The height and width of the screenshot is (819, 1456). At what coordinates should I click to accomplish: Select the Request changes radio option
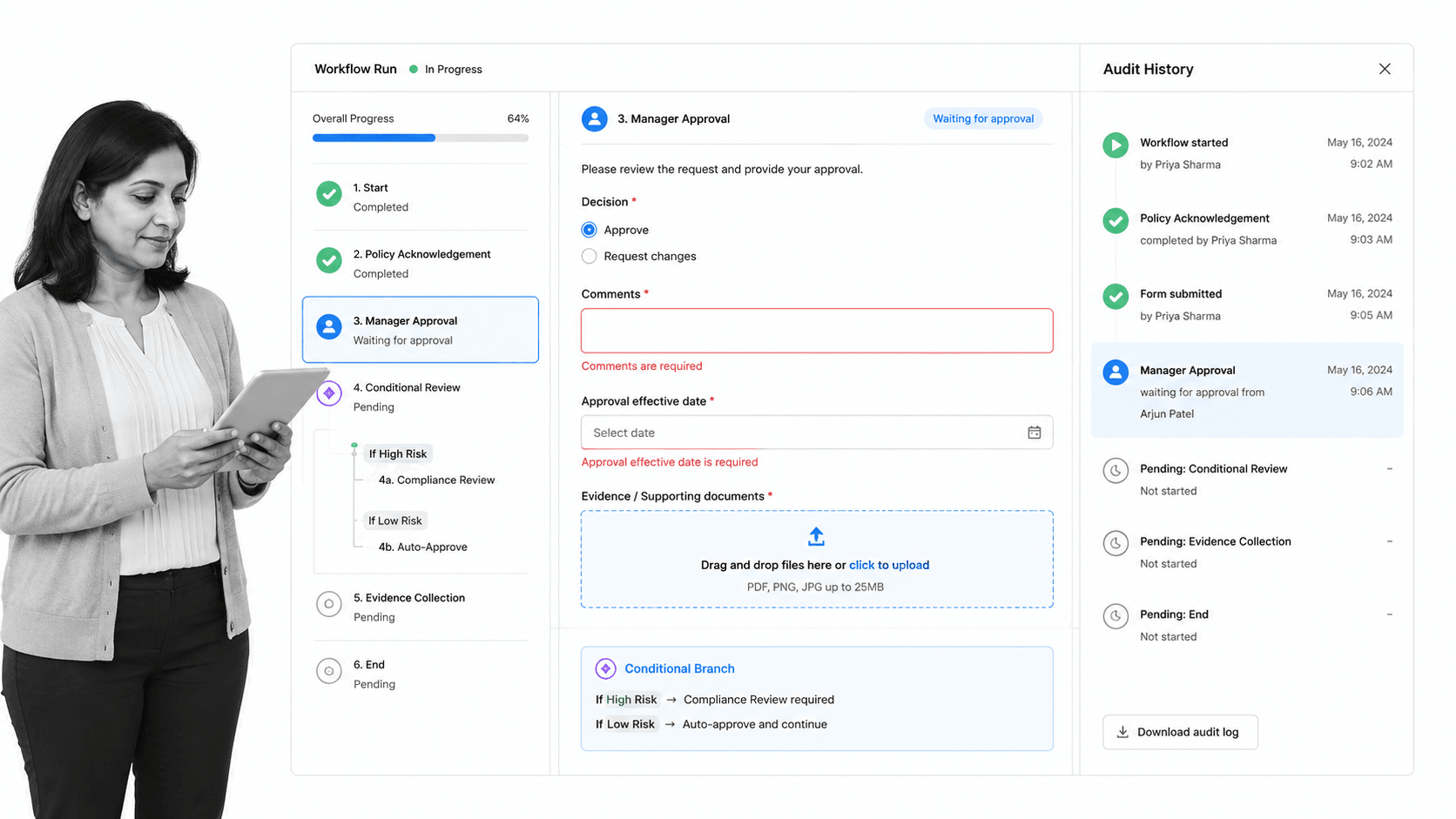590,256
